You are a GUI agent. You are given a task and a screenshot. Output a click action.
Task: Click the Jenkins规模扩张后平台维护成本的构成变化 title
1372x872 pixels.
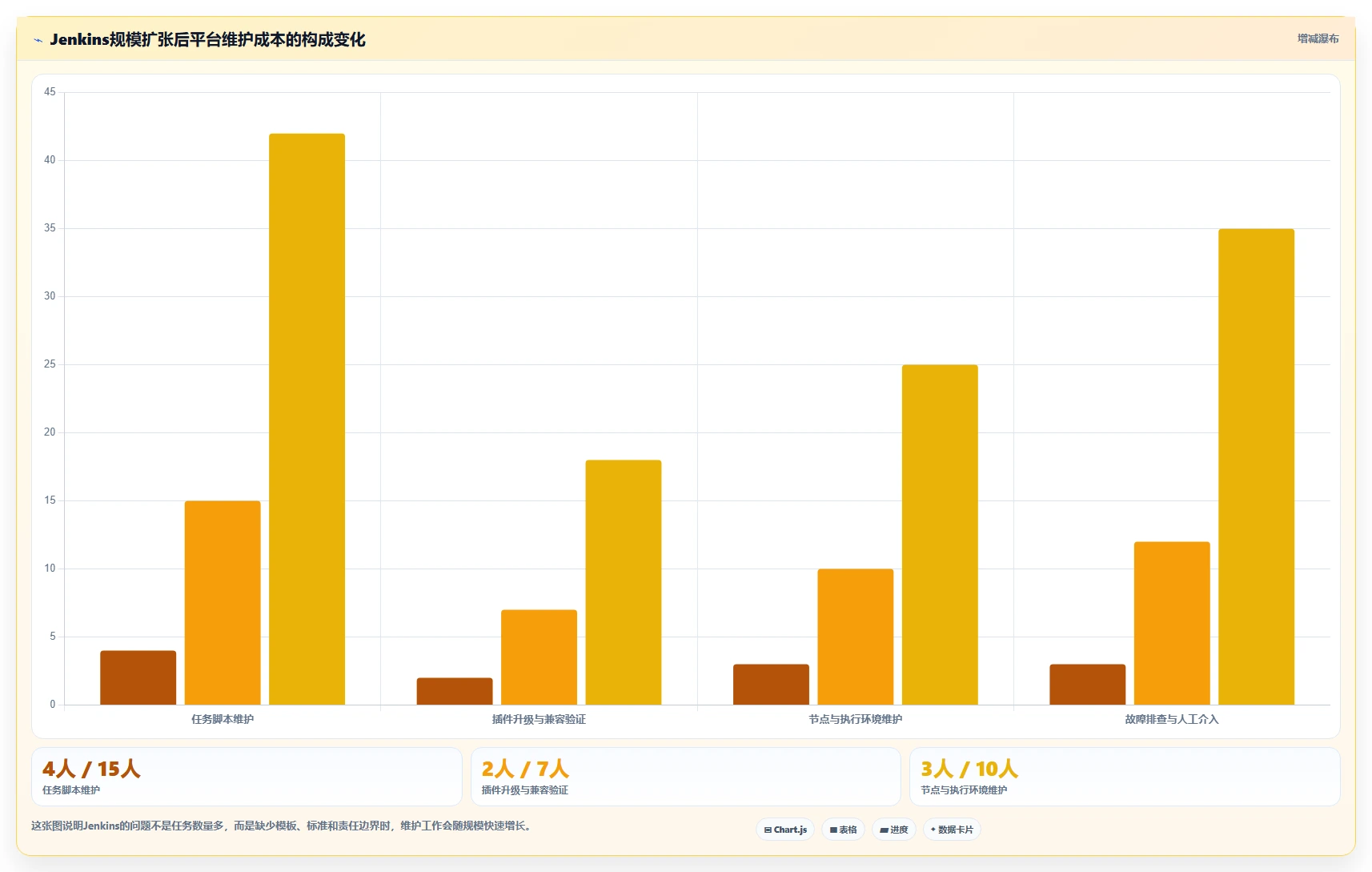coord(207,39)
